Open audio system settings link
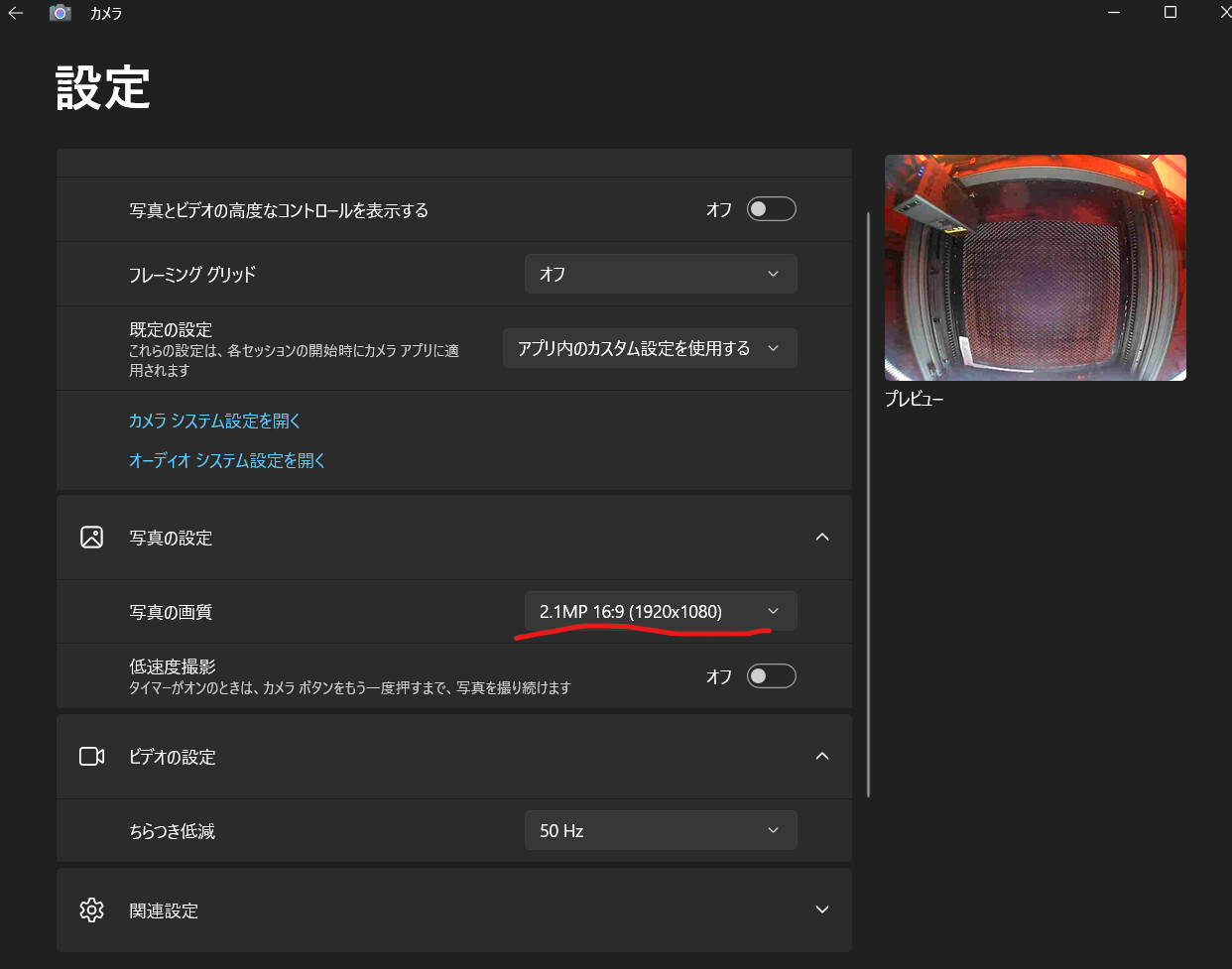 point(227,461)
